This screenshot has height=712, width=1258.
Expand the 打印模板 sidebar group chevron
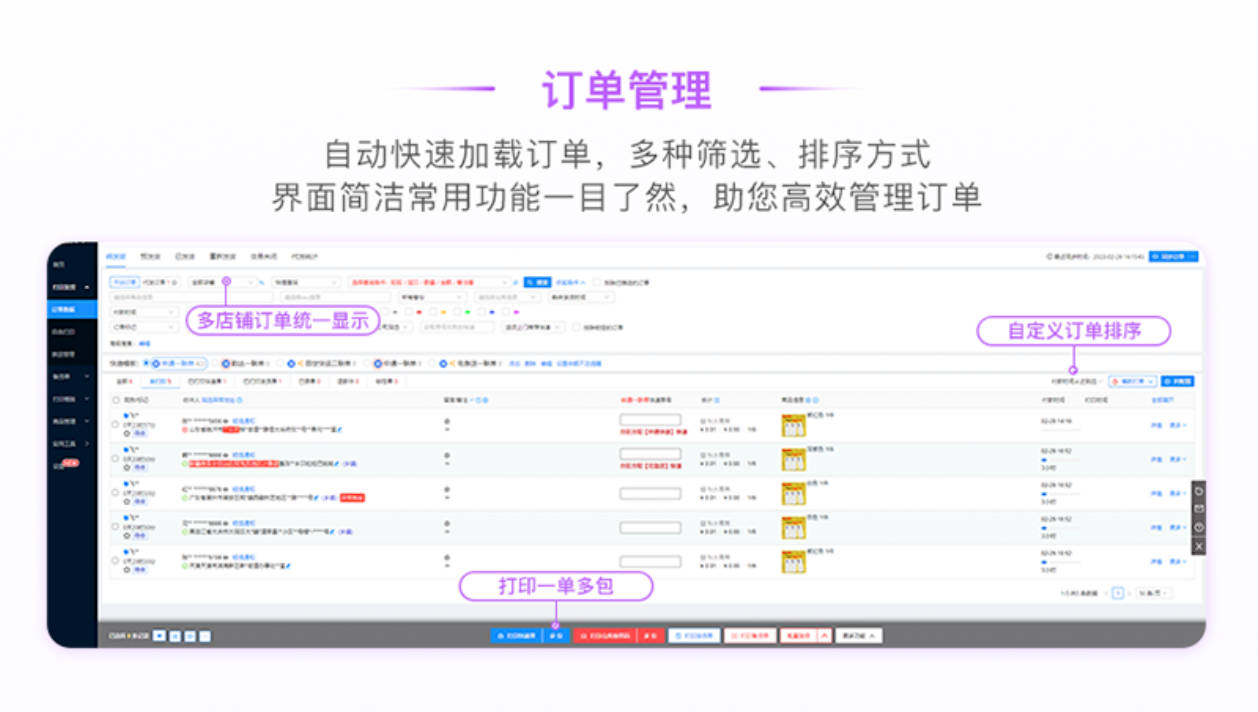[87, 399]
